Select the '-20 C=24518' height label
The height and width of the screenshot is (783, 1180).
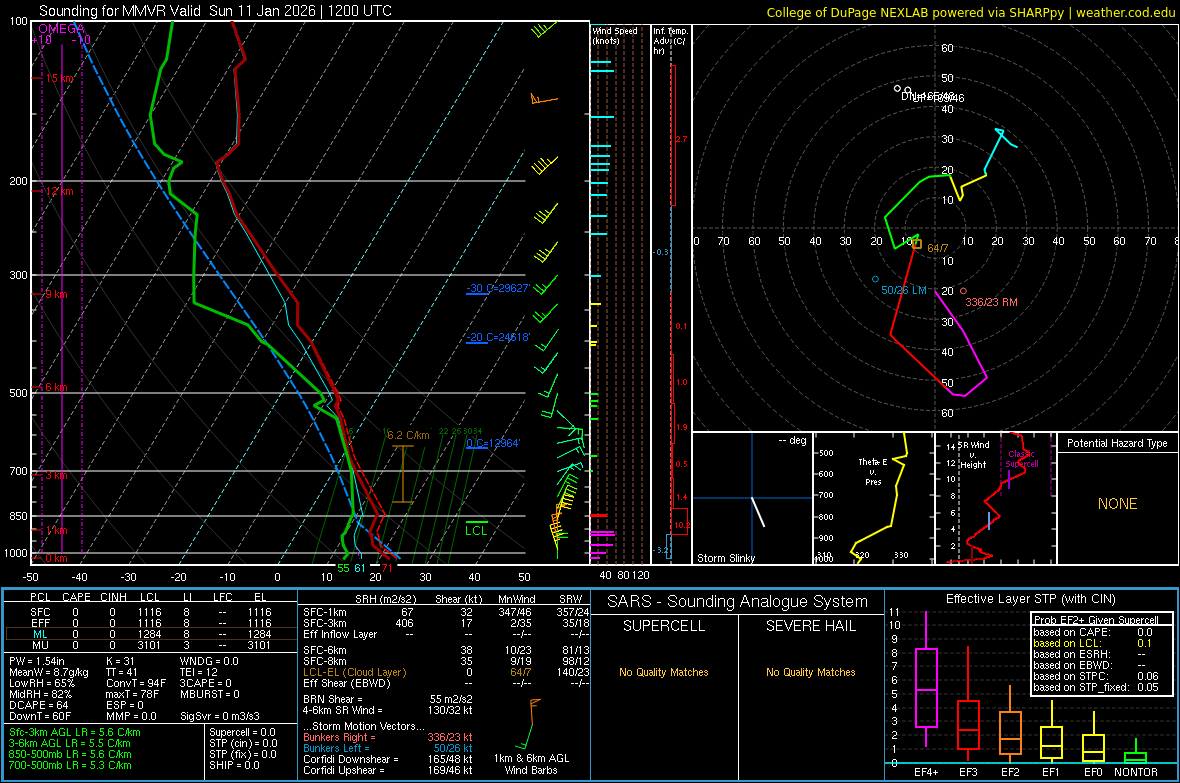click(x=498, y=337)
